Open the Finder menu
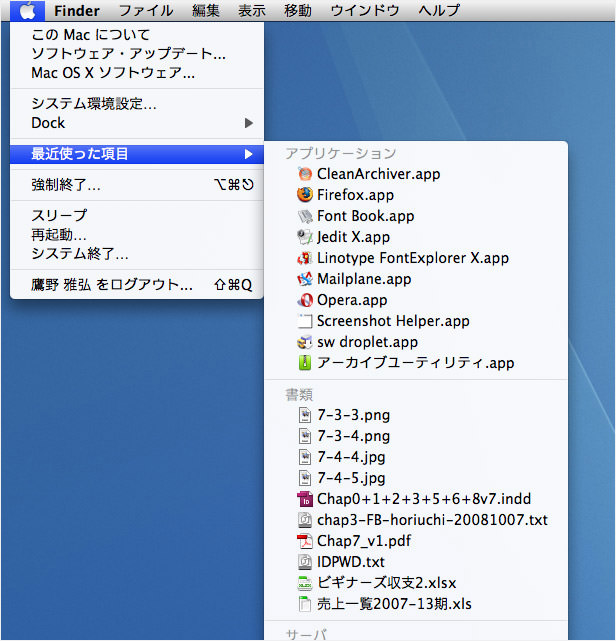The image size is (616, 641). pos(77,11)
